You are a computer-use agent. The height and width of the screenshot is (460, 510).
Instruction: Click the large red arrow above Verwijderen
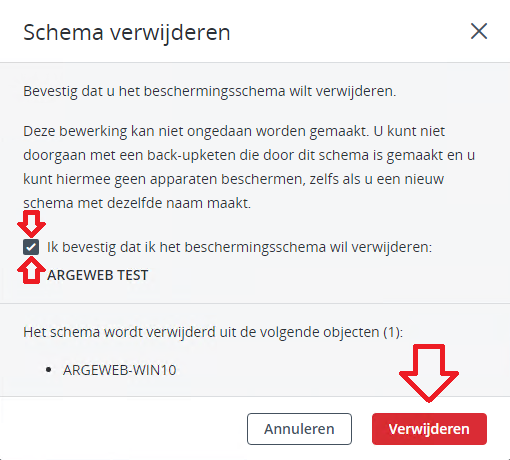[429, 373]
